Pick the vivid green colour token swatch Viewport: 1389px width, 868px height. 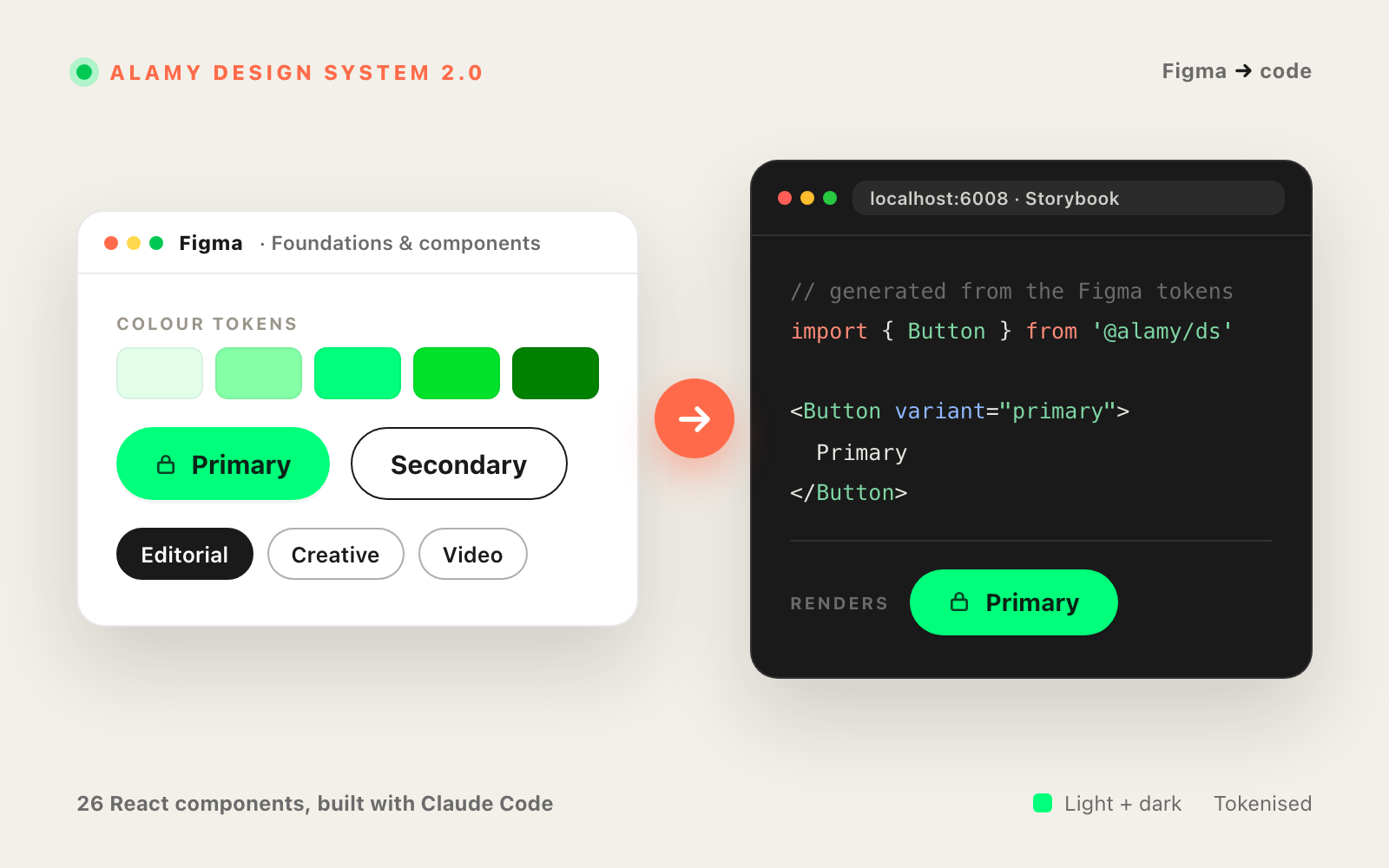coord(457,373)
